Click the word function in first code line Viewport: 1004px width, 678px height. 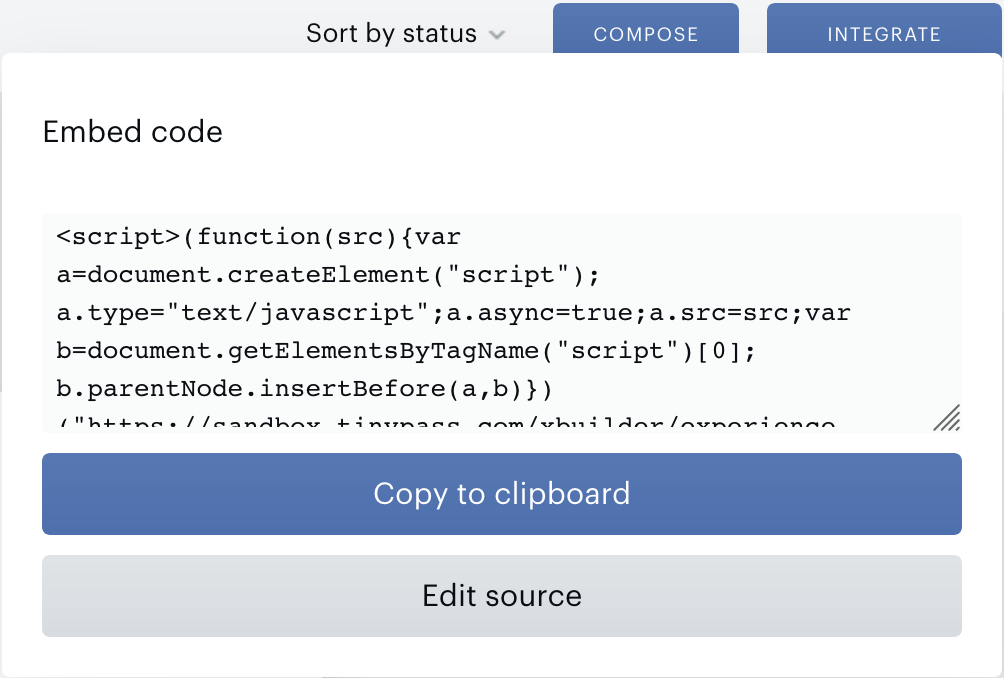pos(259,237)
